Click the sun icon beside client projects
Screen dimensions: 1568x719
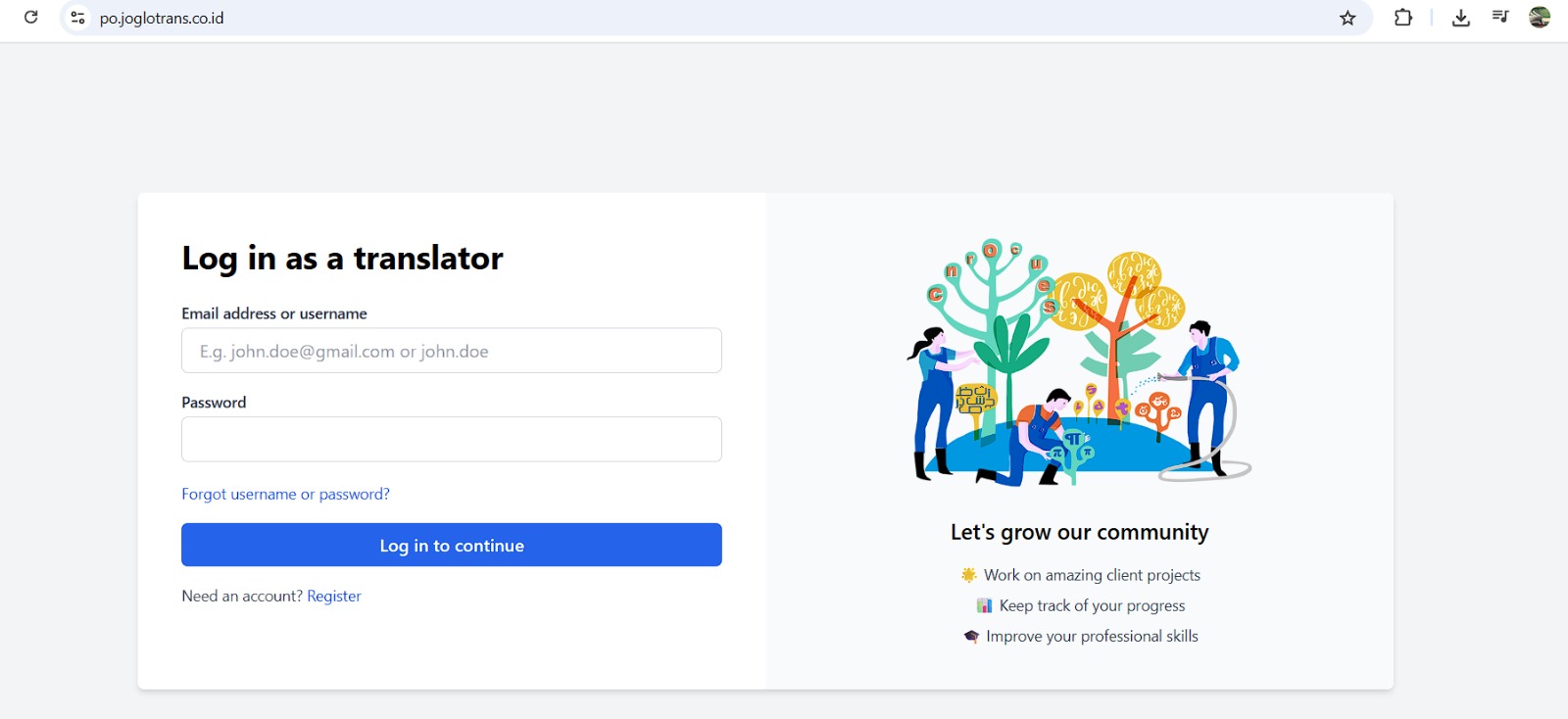point(969,575)
